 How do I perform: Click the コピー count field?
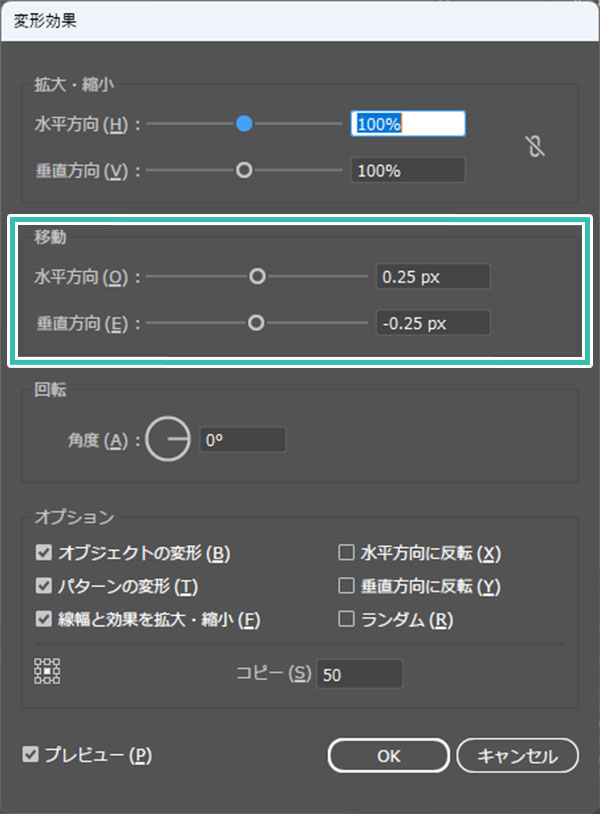point(360,674)
